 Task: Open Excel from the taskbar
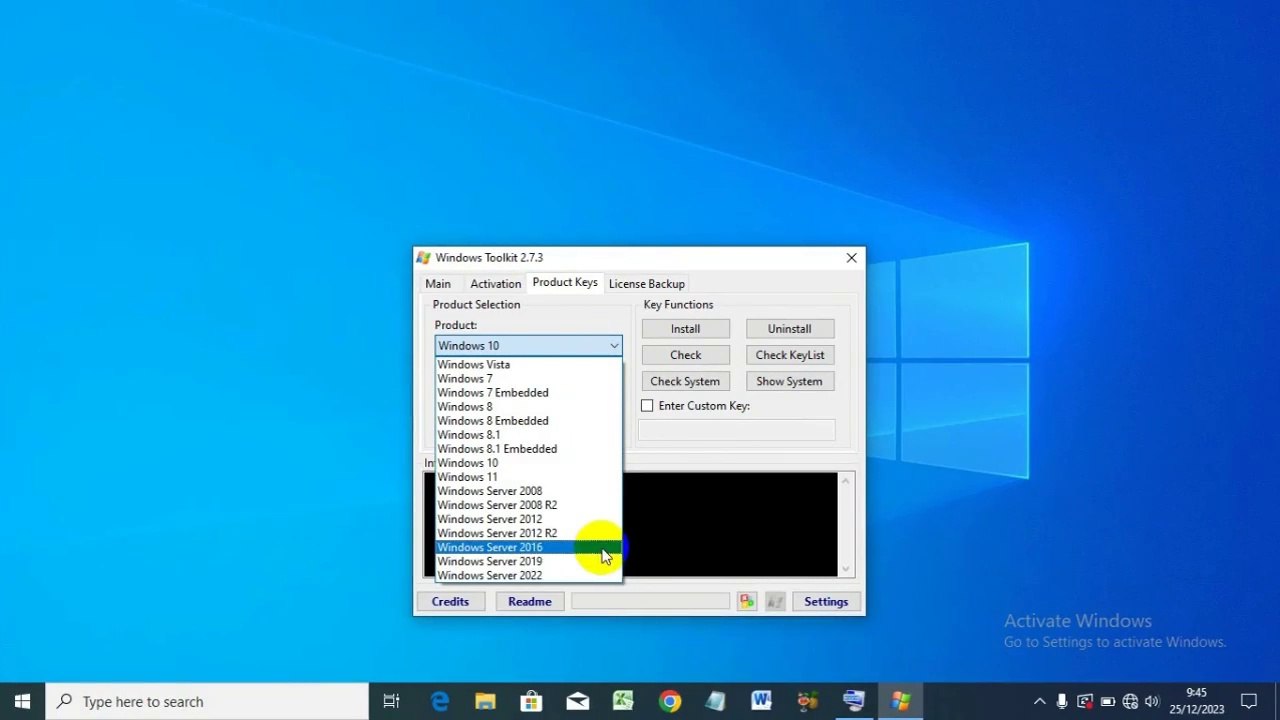[623, 701]
